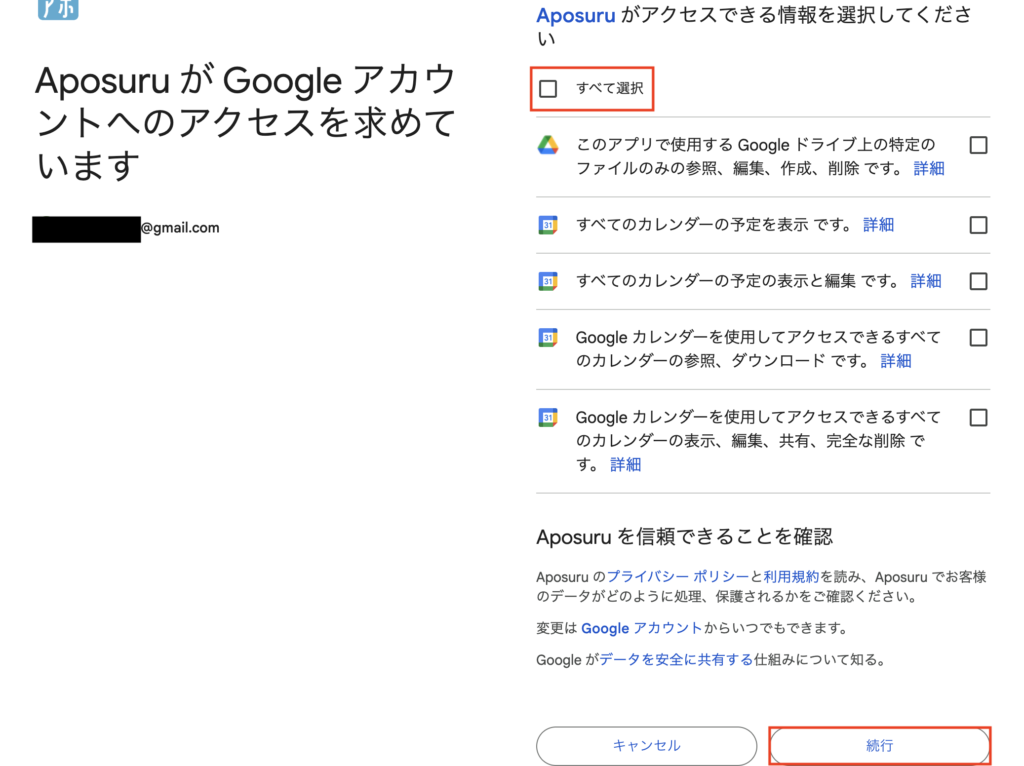Check the すべて選択 checkbox

tap(548, 89)
